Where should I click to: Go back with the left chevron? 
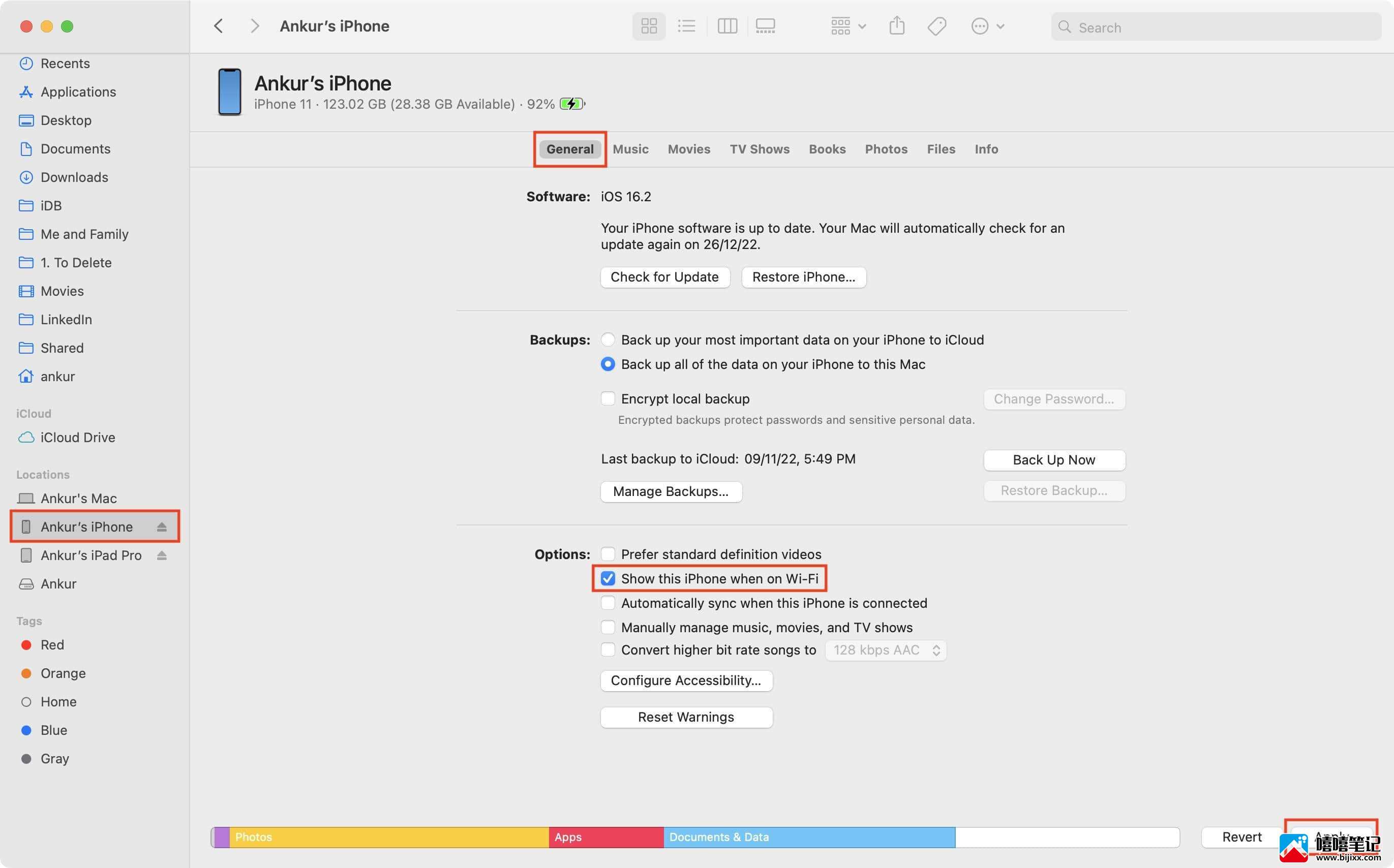218,26
